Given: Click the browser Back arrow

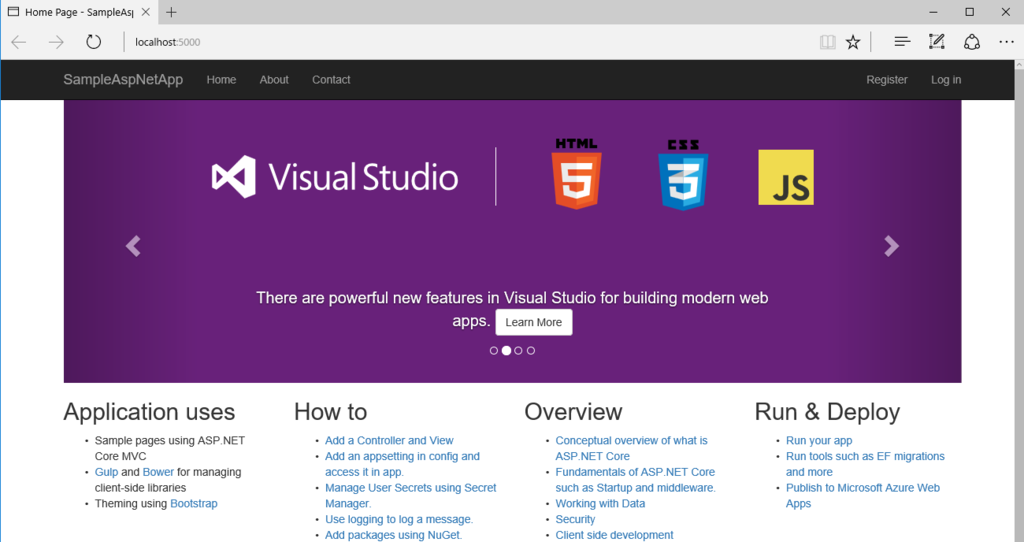Looking at the screenshot, I should [x=19, y=42].
